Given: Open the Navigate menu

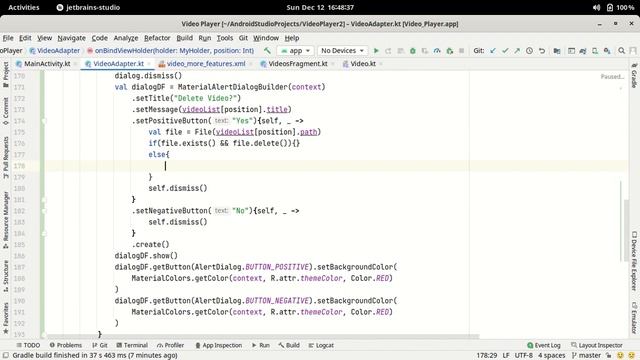Looking at the screenshot, I should 71,38.
